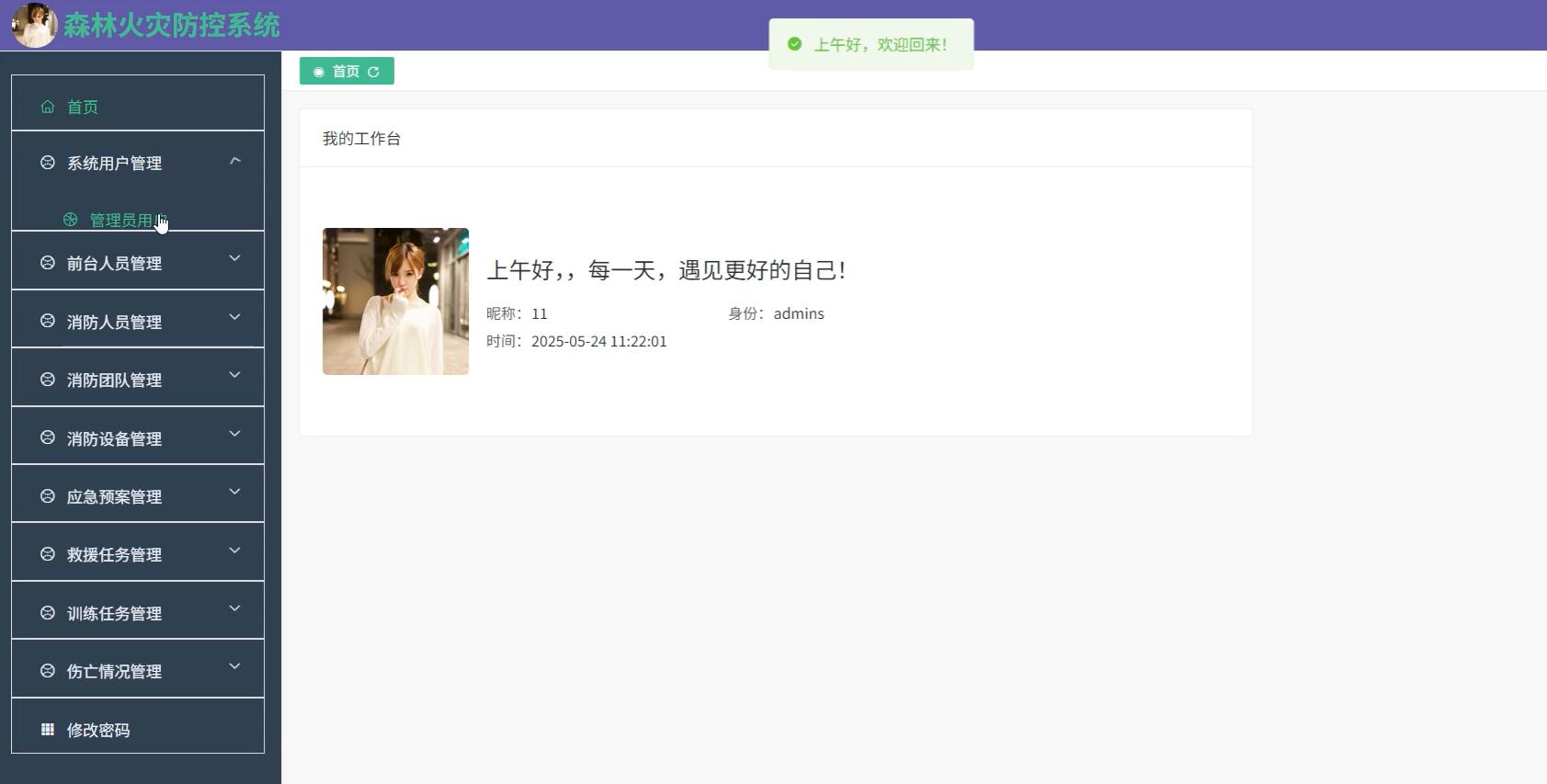This screenshot has width=1547, height=784.
Task: Click the round avatar logo in header
Action: coord(34,25)
